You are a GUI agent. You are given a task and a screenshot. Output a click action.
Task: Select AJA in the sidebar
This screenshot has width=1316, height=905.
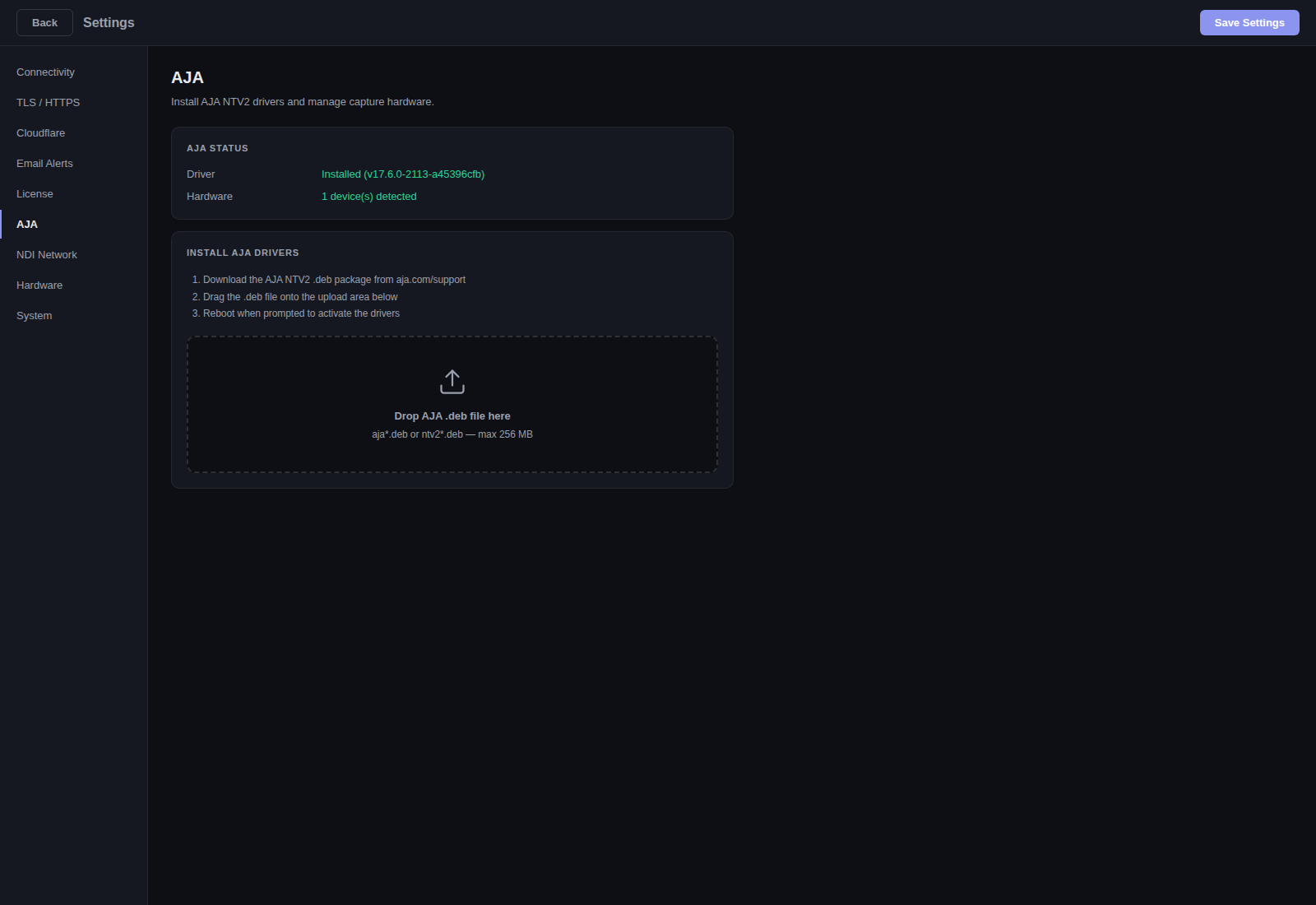tap(73, 225)
